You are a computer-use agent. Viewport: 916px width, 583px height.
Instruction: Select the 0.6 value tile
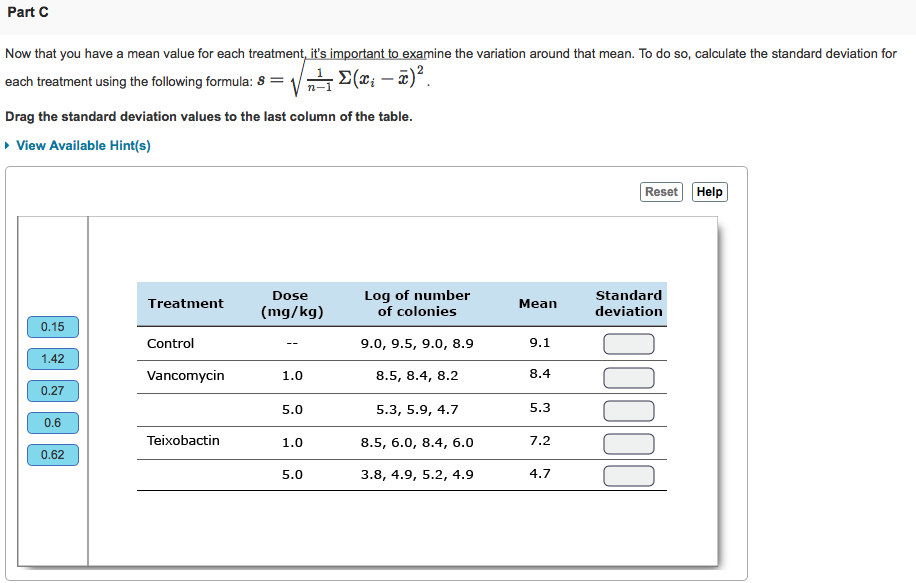(53, 423)
